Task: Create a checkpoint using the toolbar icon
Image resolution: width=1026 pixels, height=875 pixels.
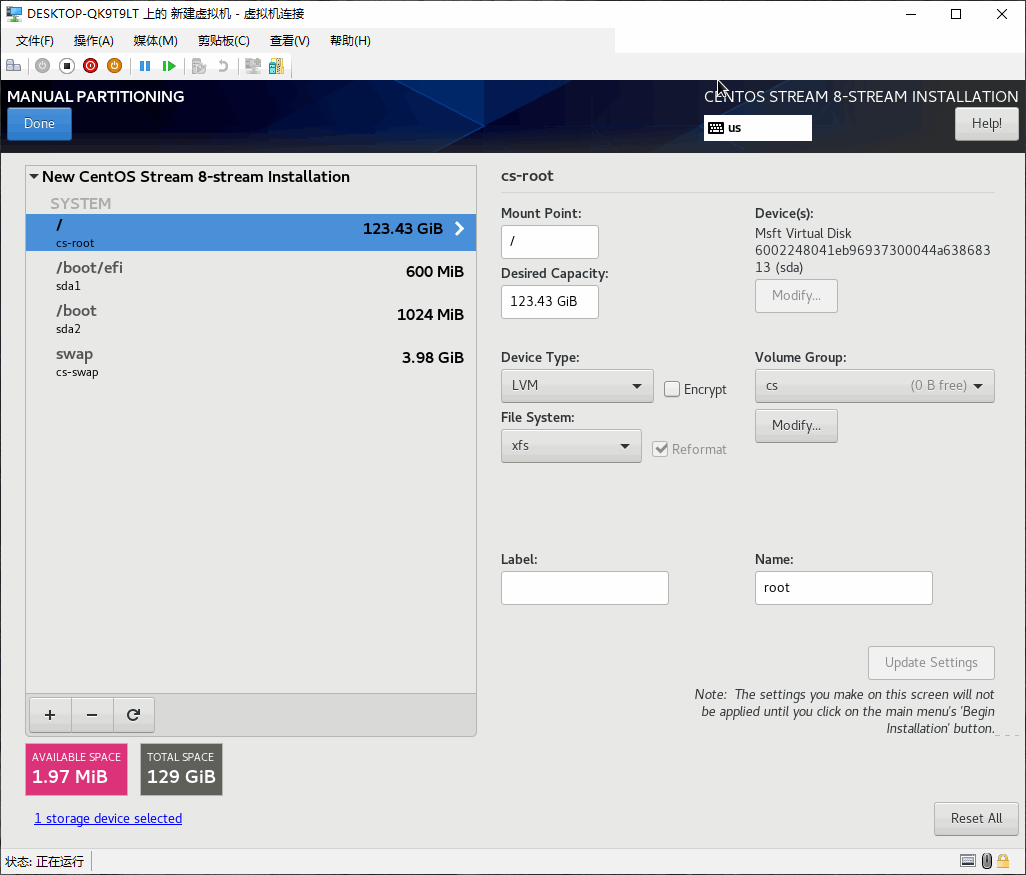Action: click(199, 65)
